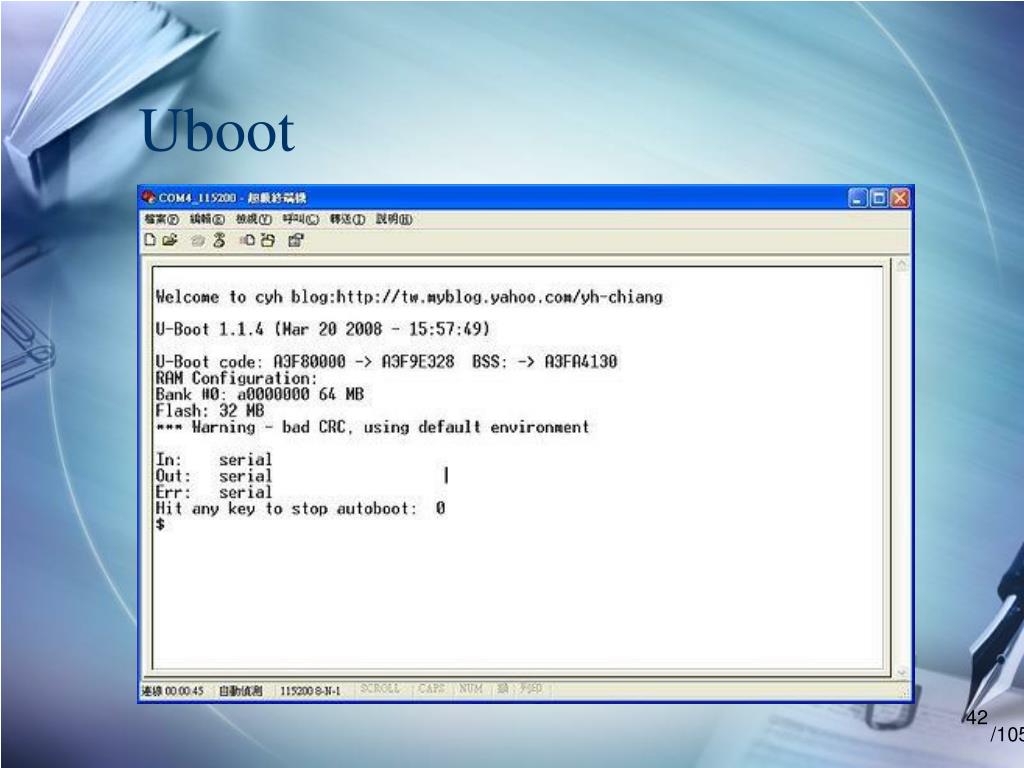Click the '115200 8-N-1' status entry
The width and height of the screenshot is (1024, 768).
point(310,691)
